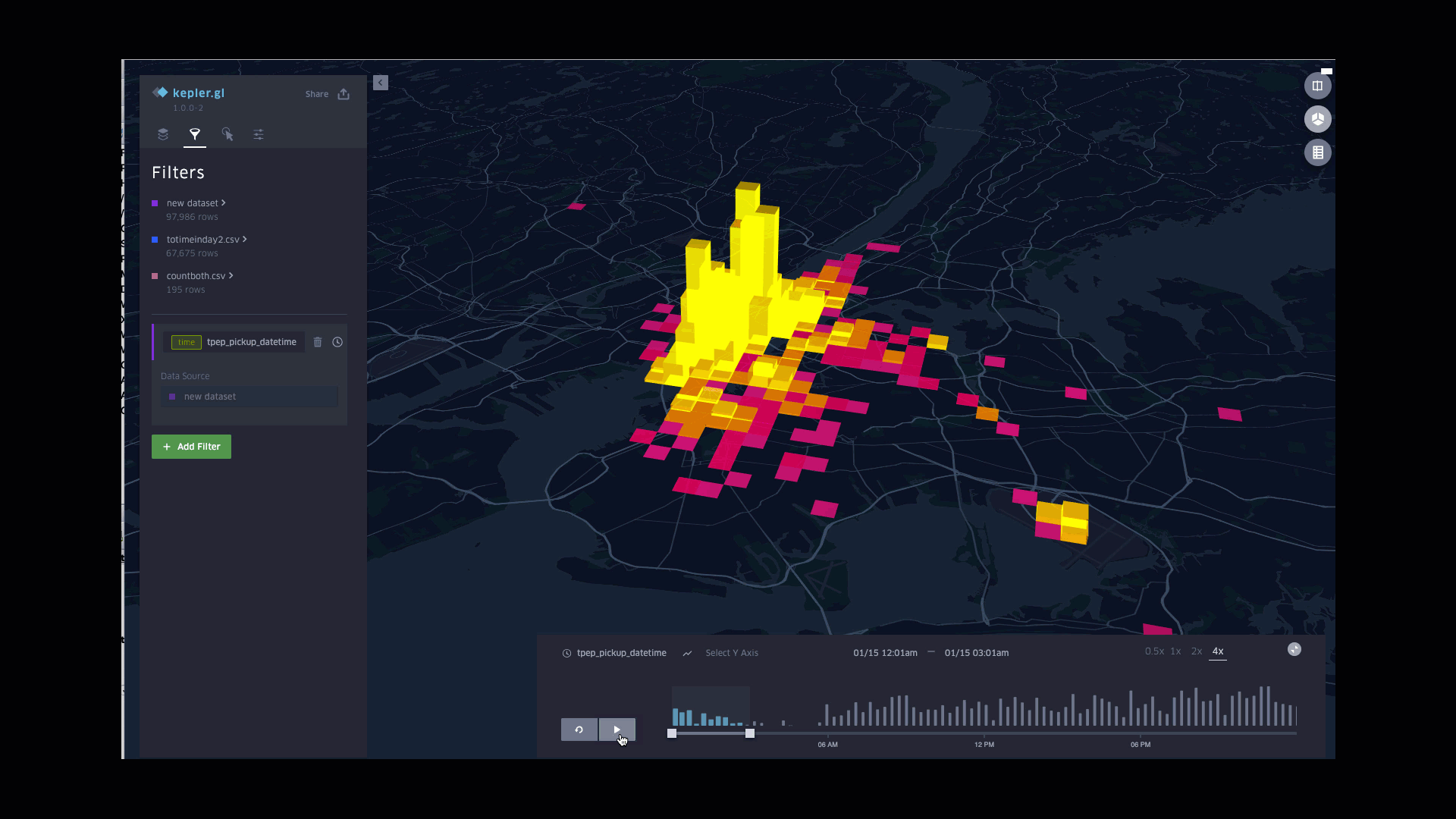The height and width of the screenshot is (819, 1456).
Task: Reset the time animation with rewind button
Action: click(579, 730)
